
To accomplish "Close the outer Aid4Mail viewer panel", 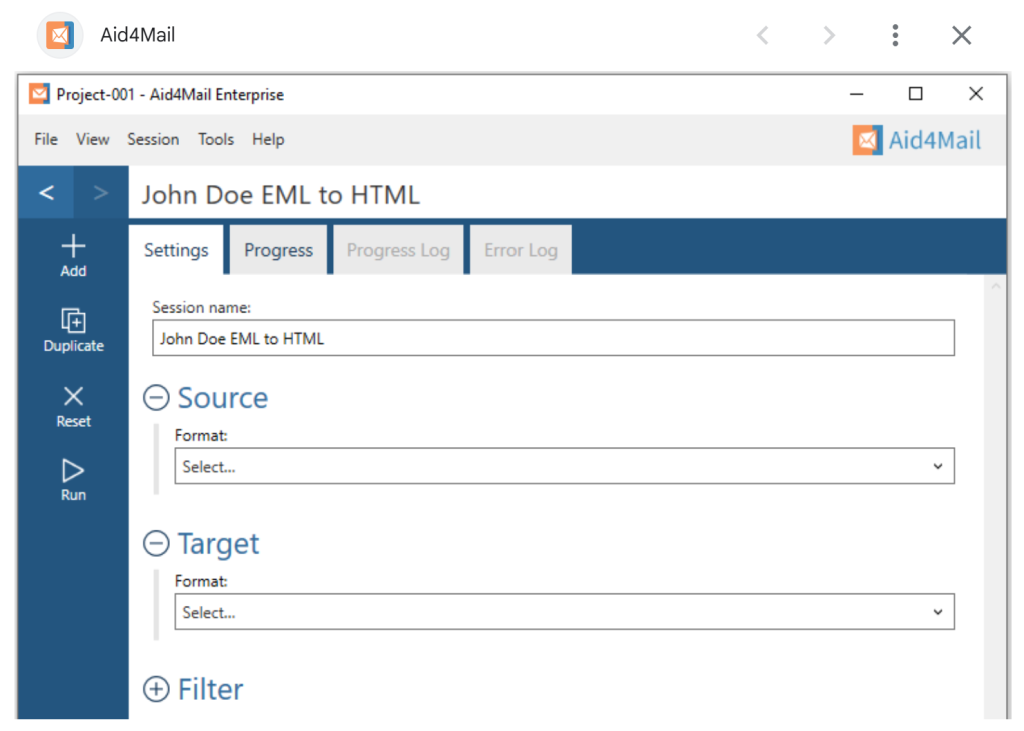I will point(961,35).
